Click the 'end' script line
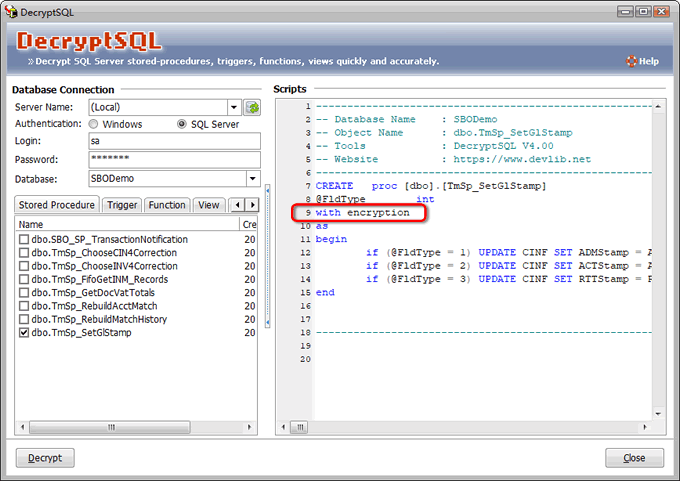Image resolution: width=680 pixels, height=481 pixels. 325,293
